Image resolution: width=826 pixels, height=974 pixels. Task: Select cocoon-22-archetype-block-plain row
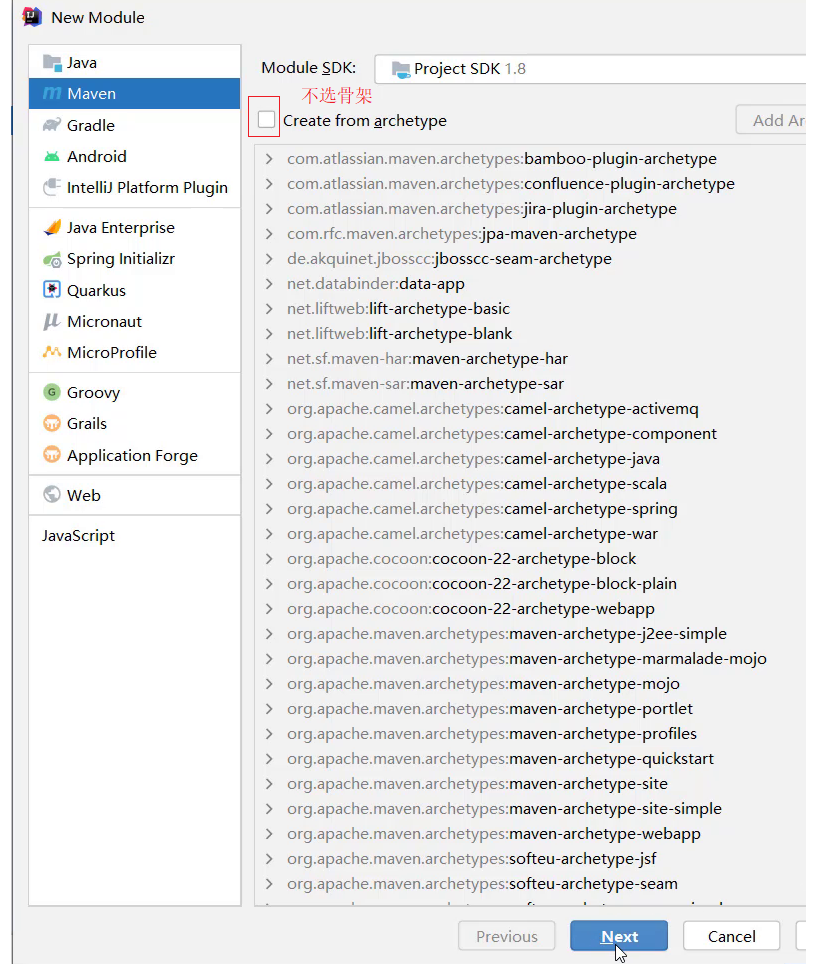[x=530, y=584]
